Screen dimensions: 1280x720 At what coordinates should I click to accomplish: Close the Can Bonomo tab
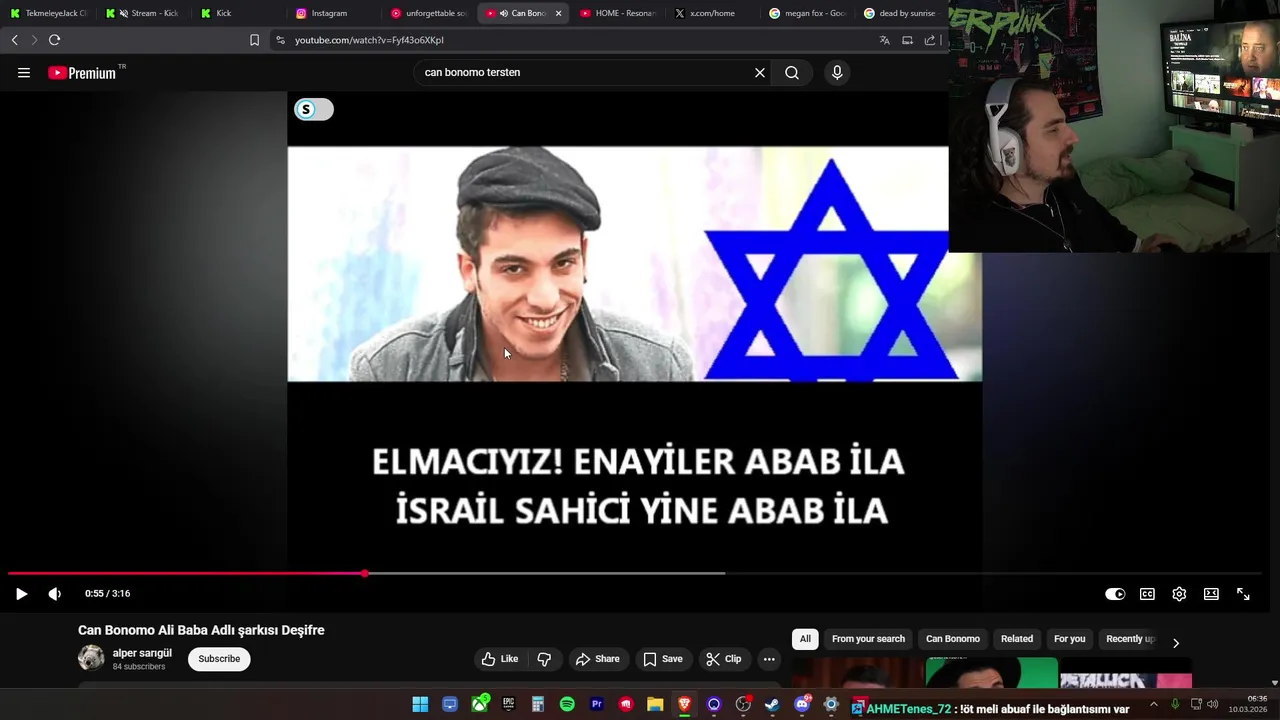[x=558, y=13]
